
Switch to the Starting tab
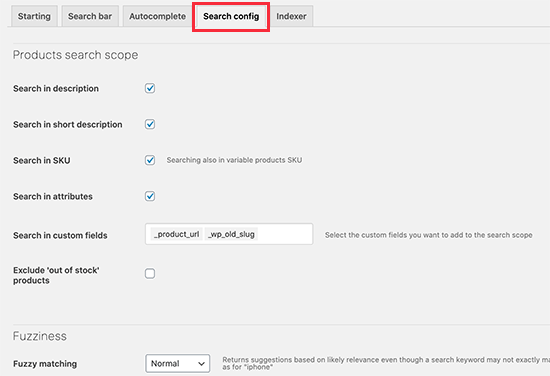34,16
